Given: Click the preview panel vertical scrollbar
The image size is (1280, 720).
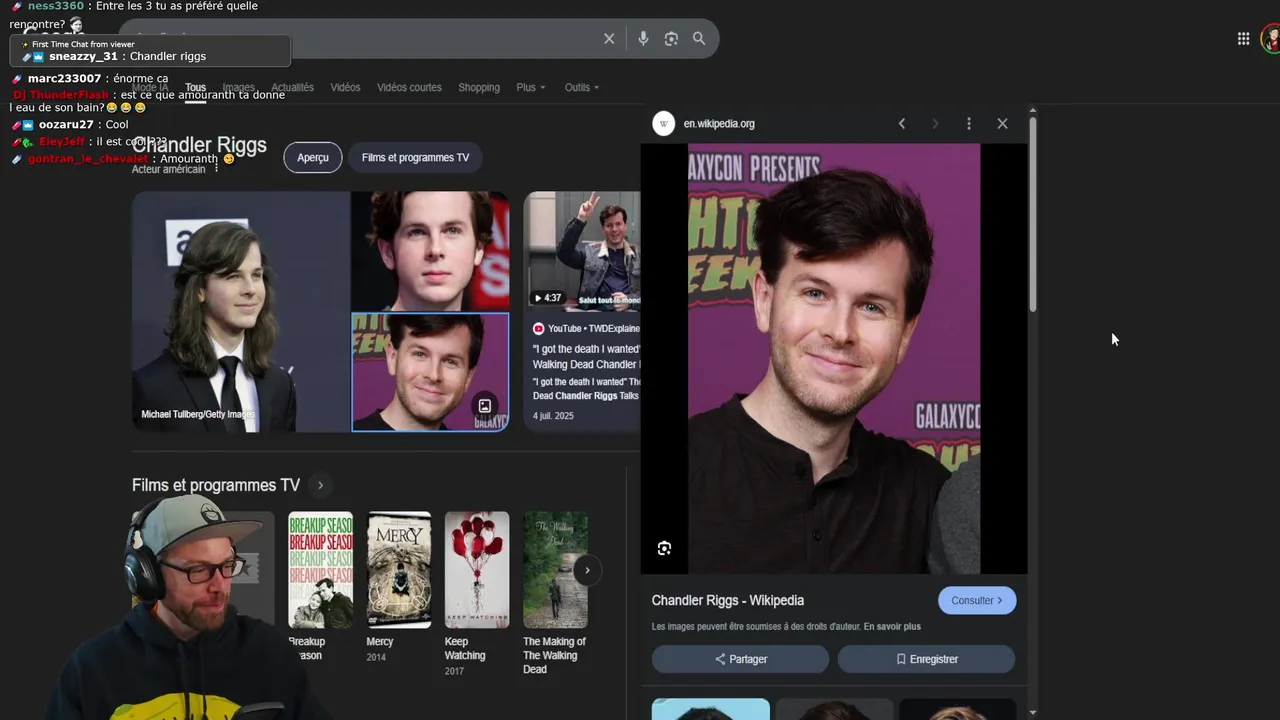Looking at the screenshot, I should pyautogui.click(x=1032, y=215).
